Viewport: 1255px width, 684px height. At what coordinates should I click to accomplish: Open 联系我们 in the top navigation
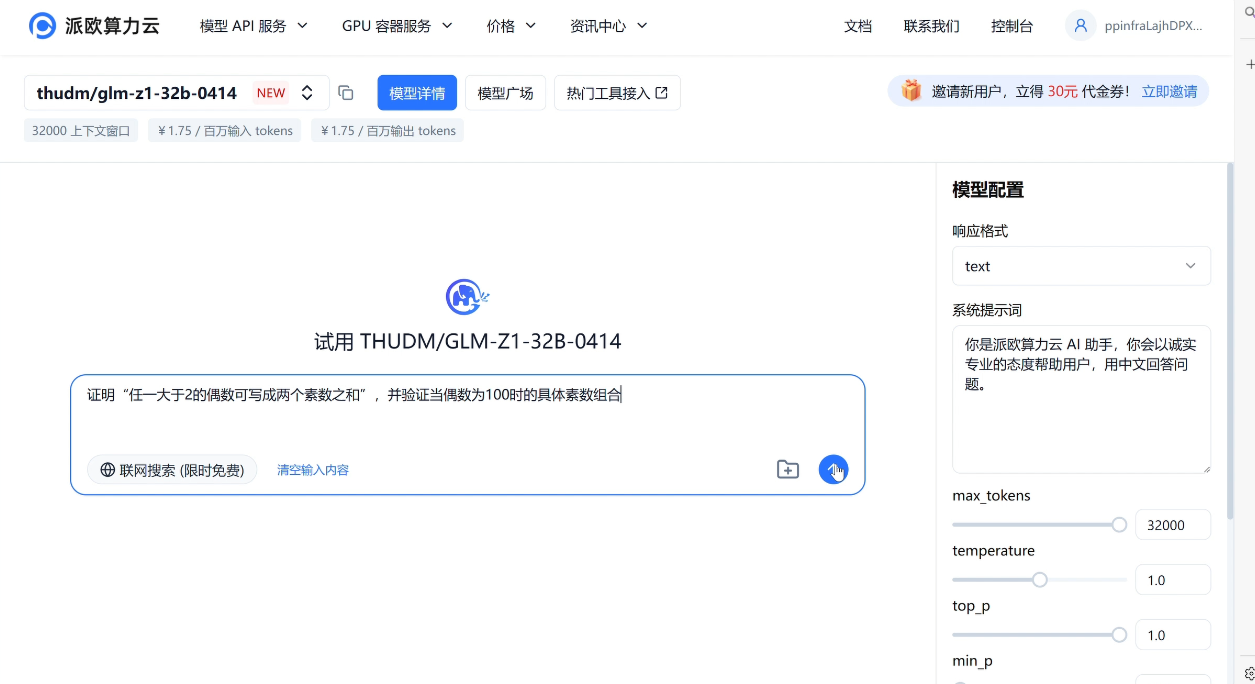pos(931,26)
